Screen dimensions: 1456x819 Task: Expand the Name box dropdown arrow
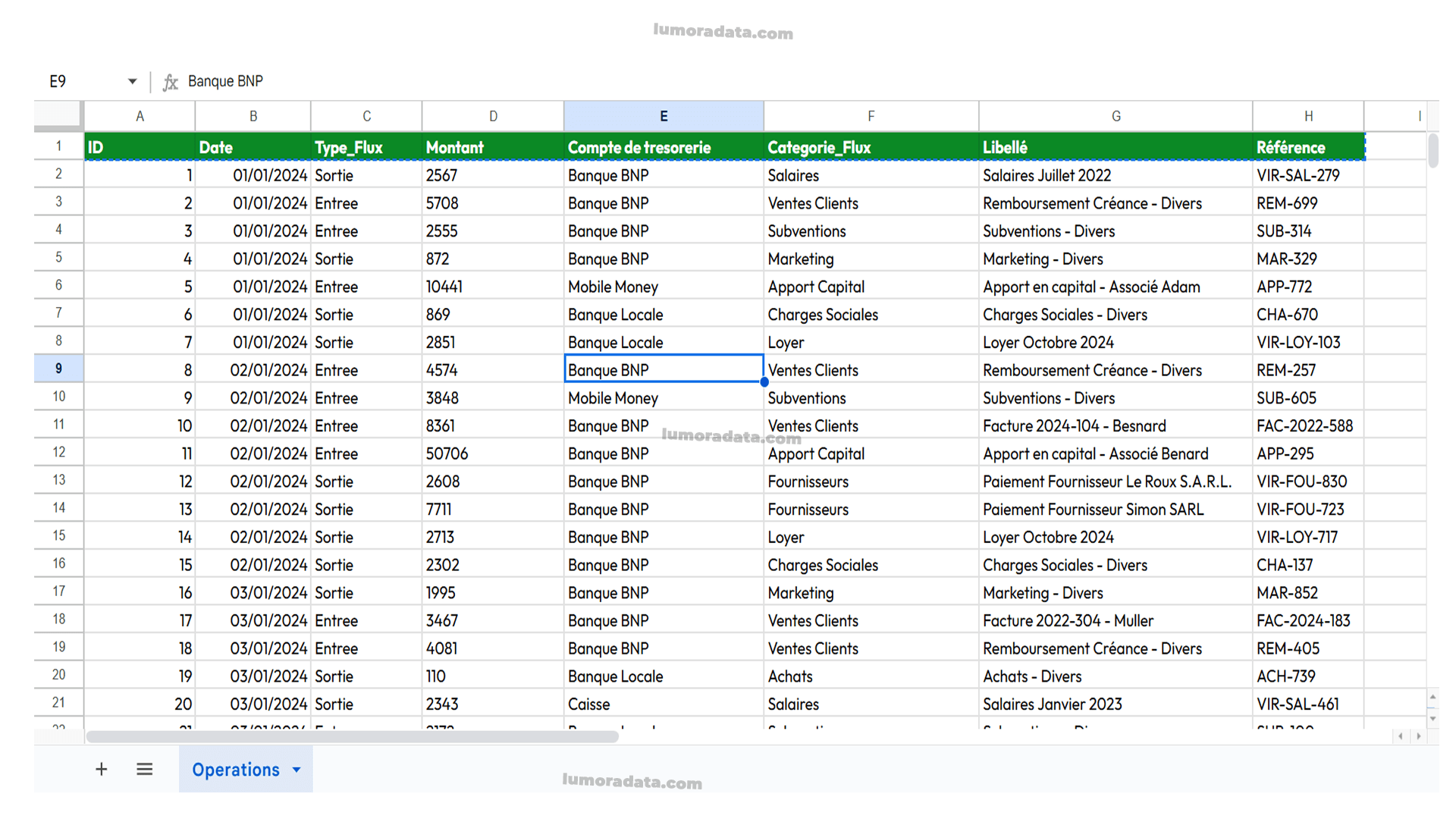[132, 81]
